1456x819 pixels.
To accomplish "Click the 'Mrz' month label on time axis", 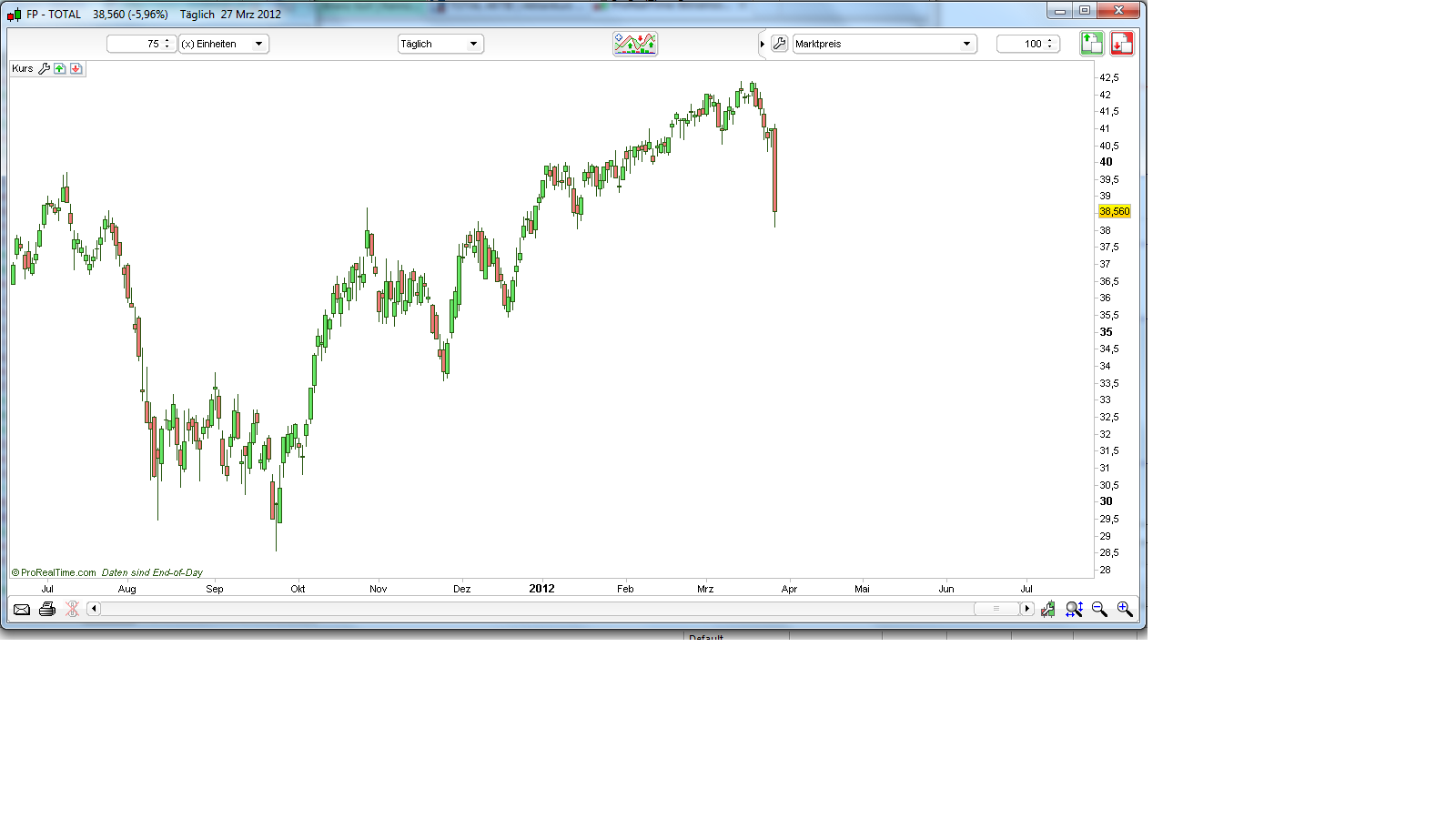I will point(705,589).
